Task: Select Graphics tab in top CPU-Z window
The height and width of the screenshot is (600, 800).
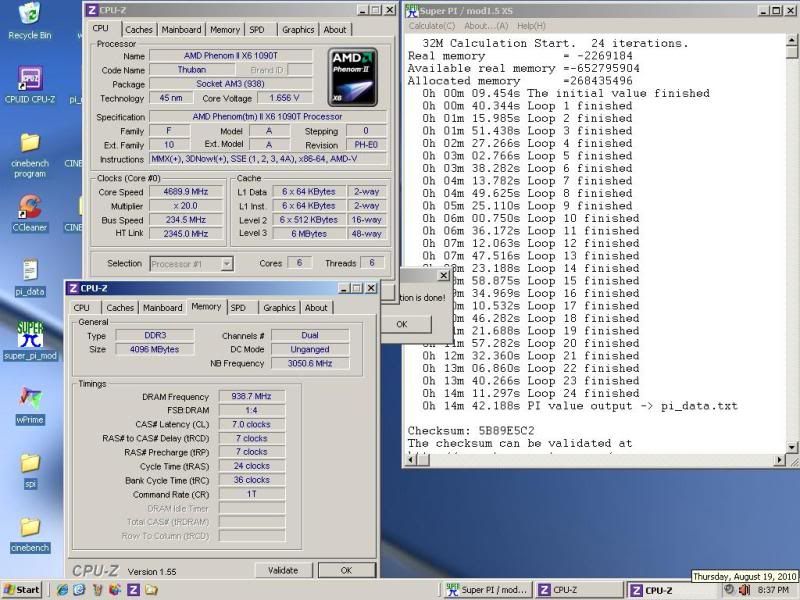Action: (x=298, y=30)
